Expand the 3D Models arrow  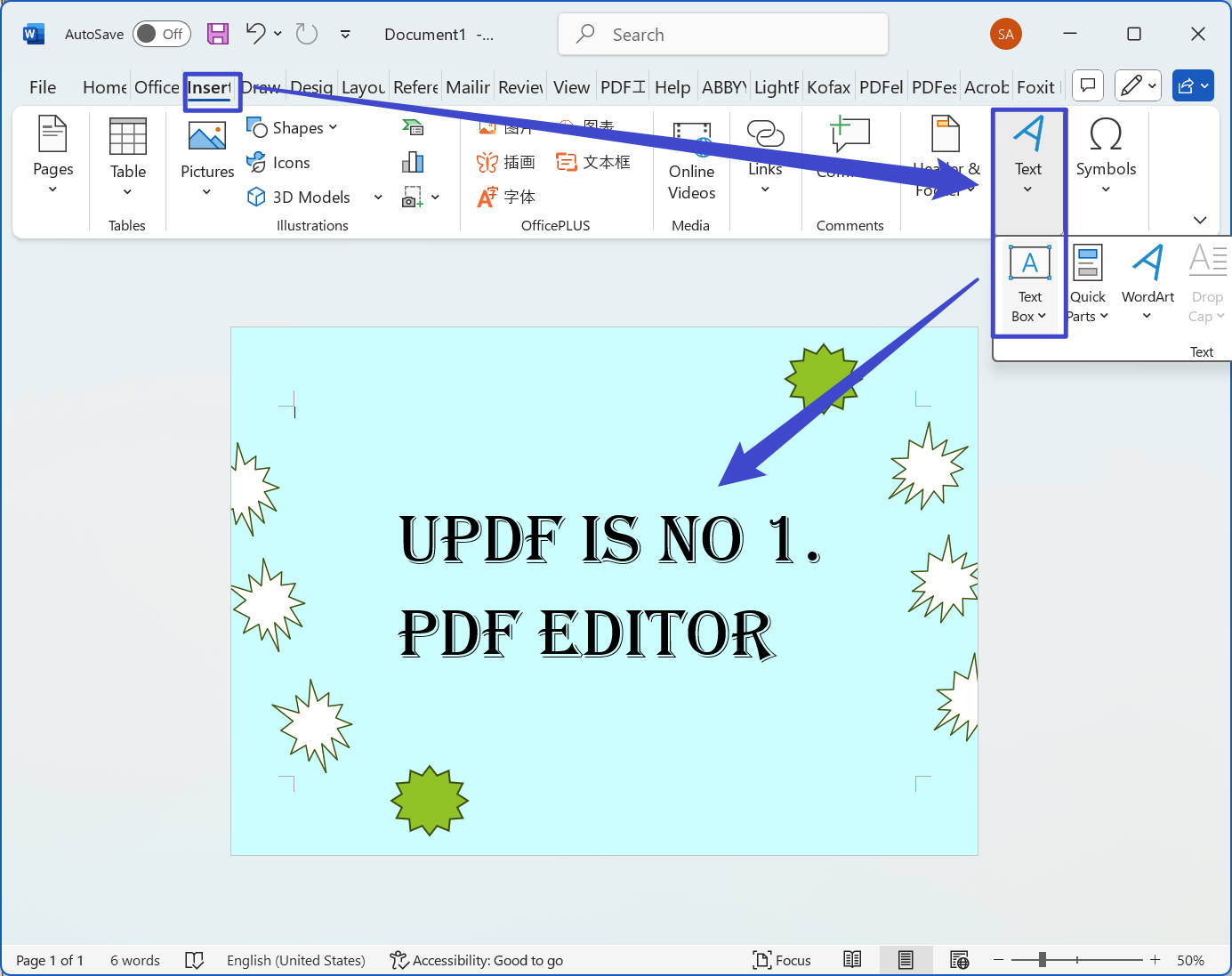[x=378, y=197]
